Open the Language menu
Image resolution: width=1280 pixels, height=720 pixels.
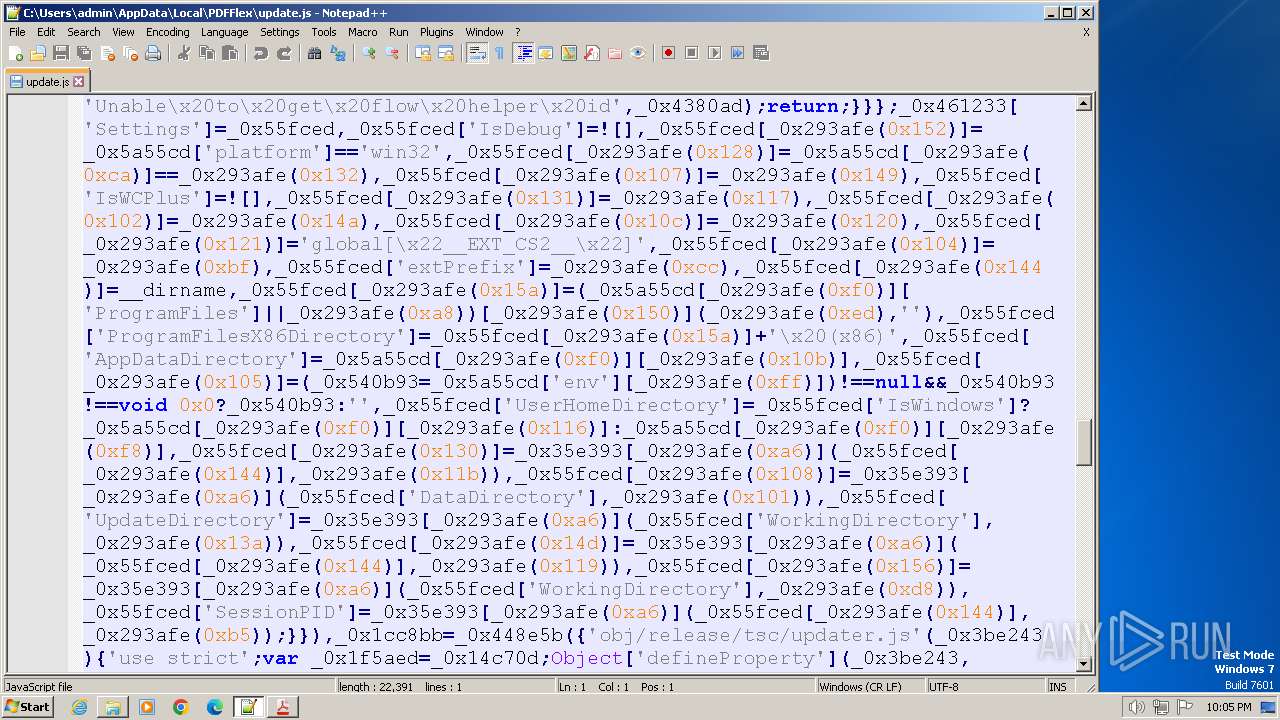[x=224, y=32]
